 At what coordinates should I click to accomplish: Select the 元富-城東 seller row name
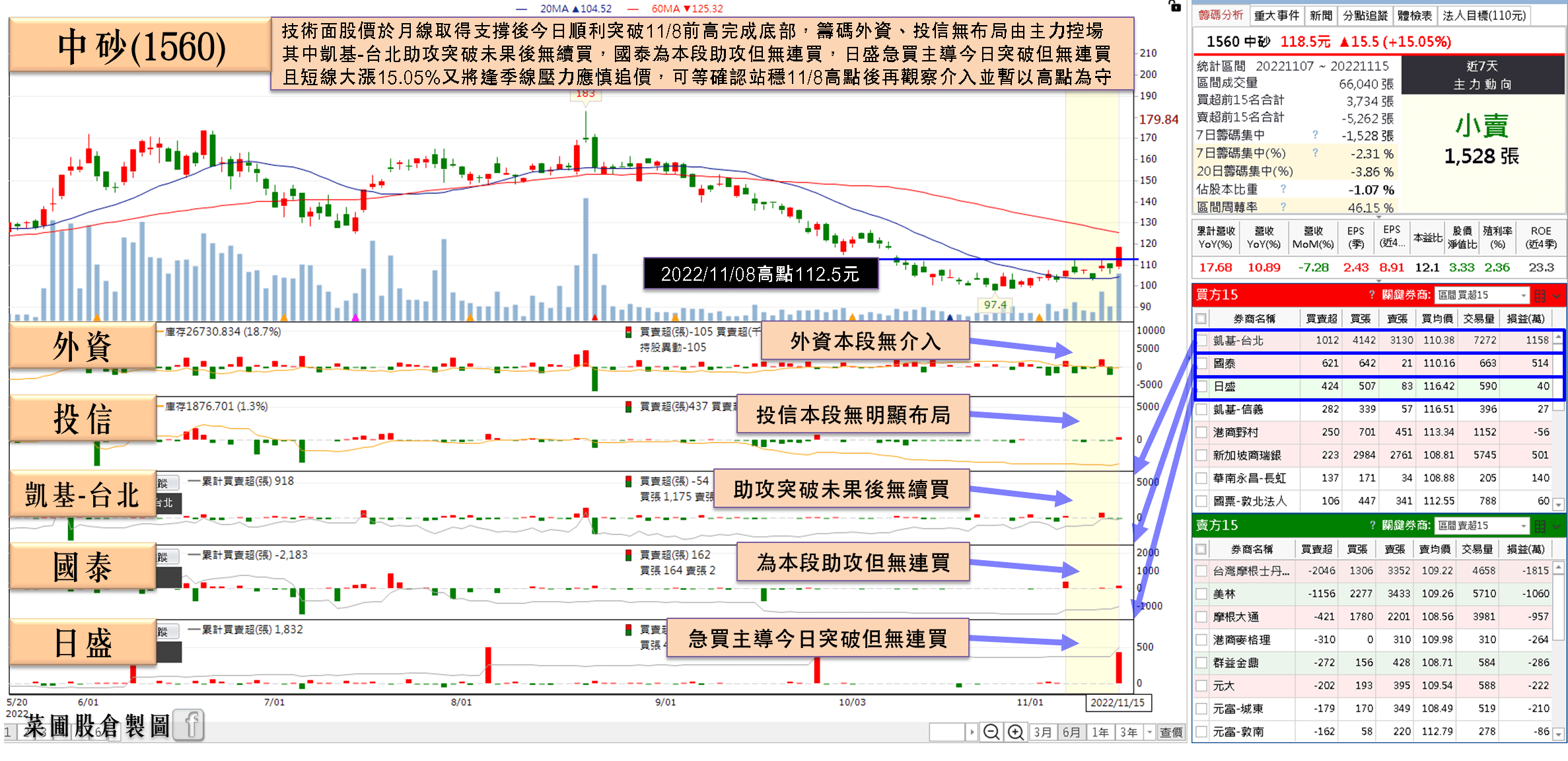[x=1238, y=709]
